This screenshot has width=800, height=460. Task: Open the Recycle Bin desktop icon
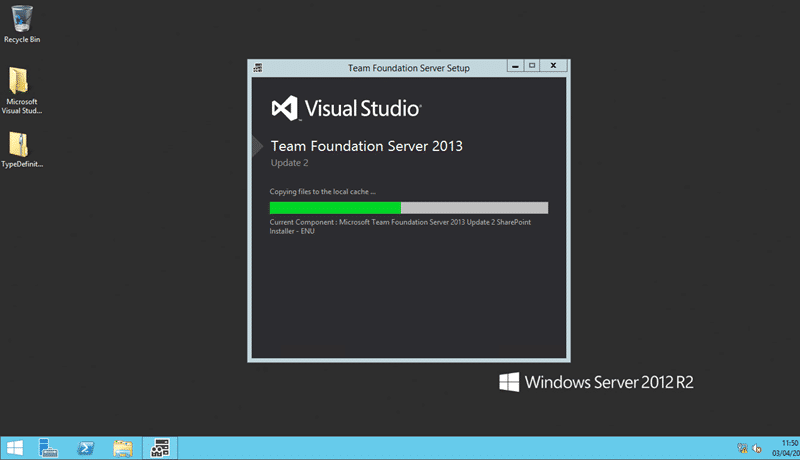[21, 24]
